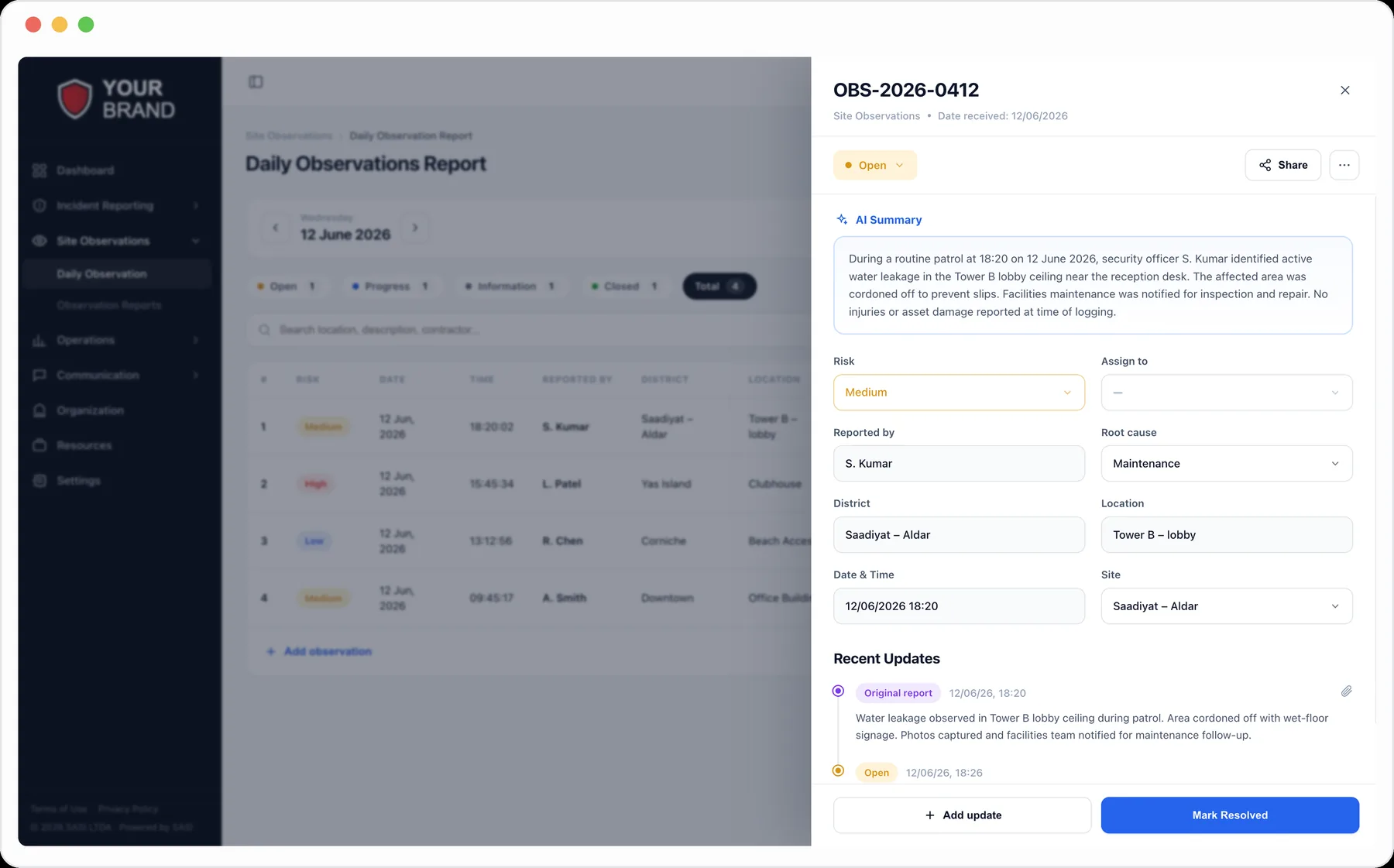Open the Site Saadiyat – Aldar dropdown
Screen dimensions: 1394x868
point(1227,606)
